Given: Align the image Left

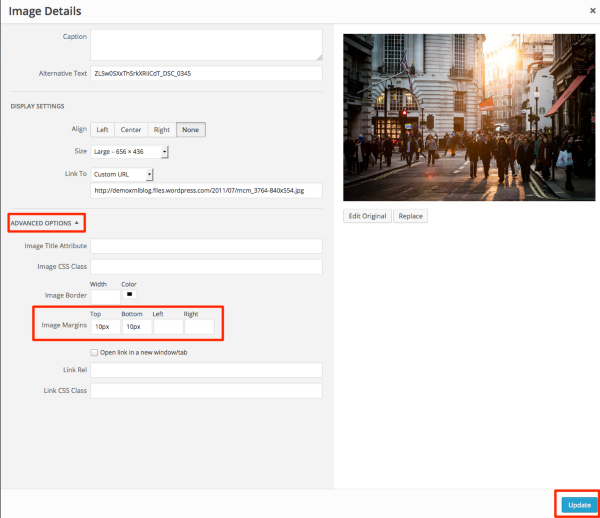Looking at the screenshot, I should click(x=102, y=130).
